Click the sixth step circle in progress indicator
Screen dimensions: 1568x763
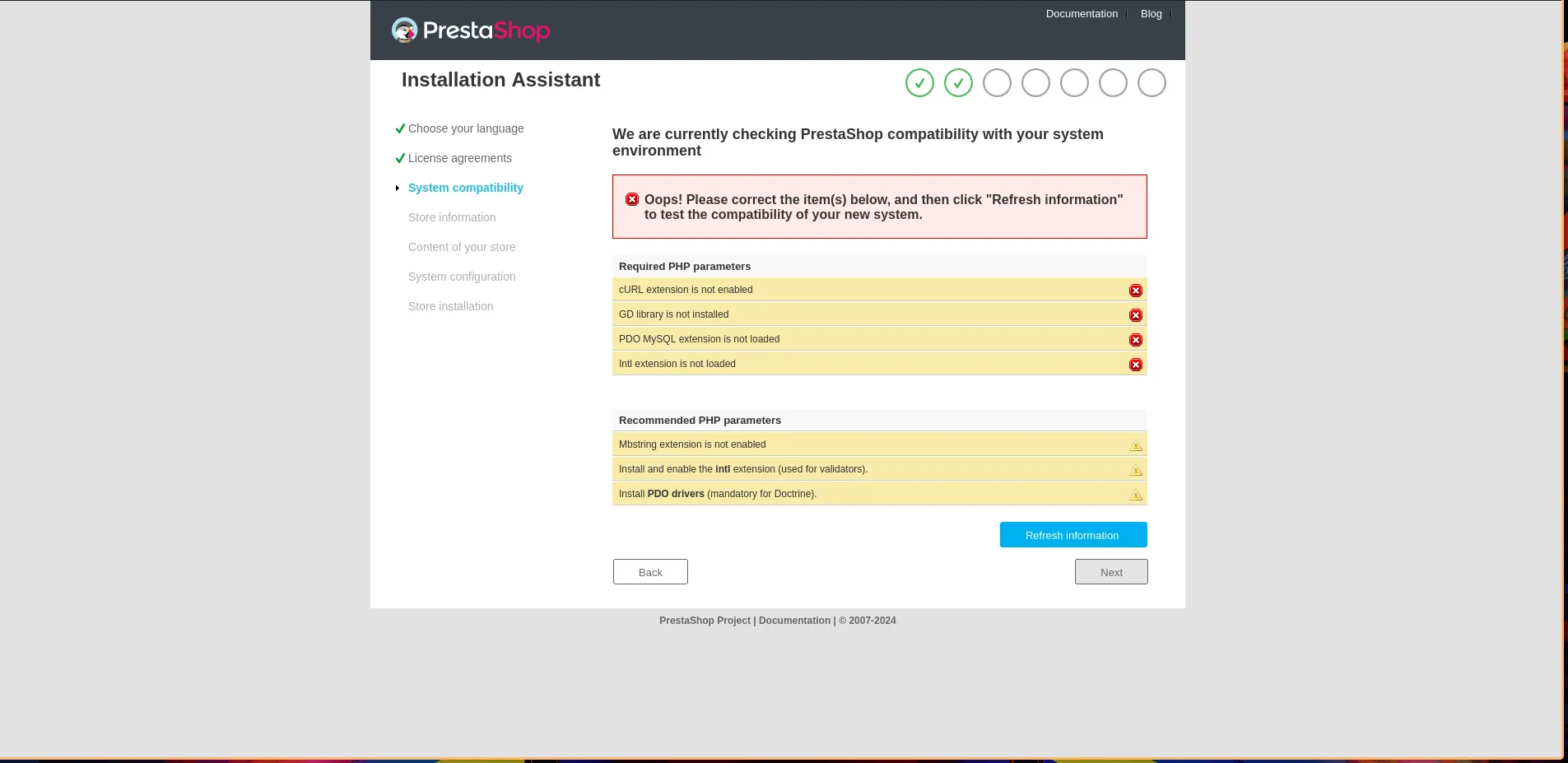1113,83
